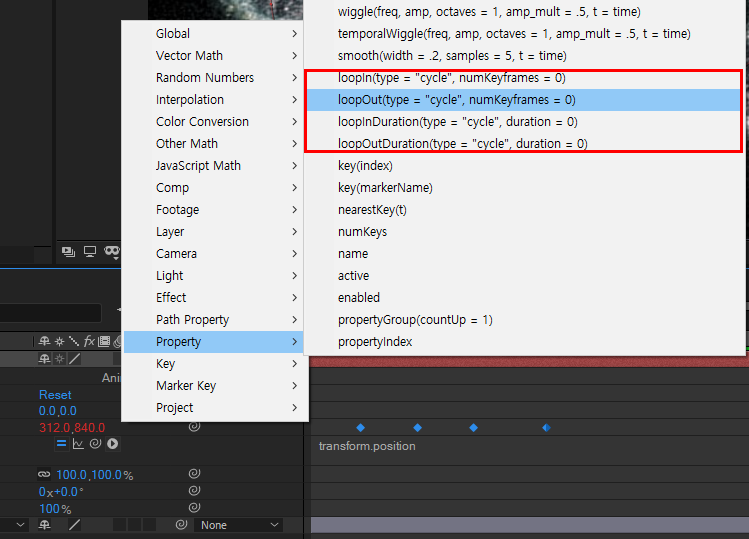Expand the Camera submenu
Image resolution: width=749 pixels, height=539 pixels.
click(213, 253)
